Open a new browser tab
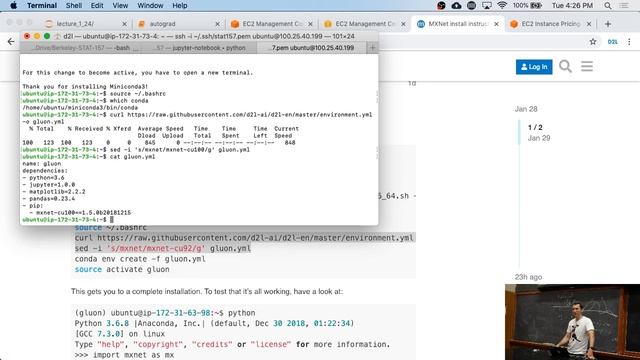Viewport: 640px width, 360px height. (608, 24)
